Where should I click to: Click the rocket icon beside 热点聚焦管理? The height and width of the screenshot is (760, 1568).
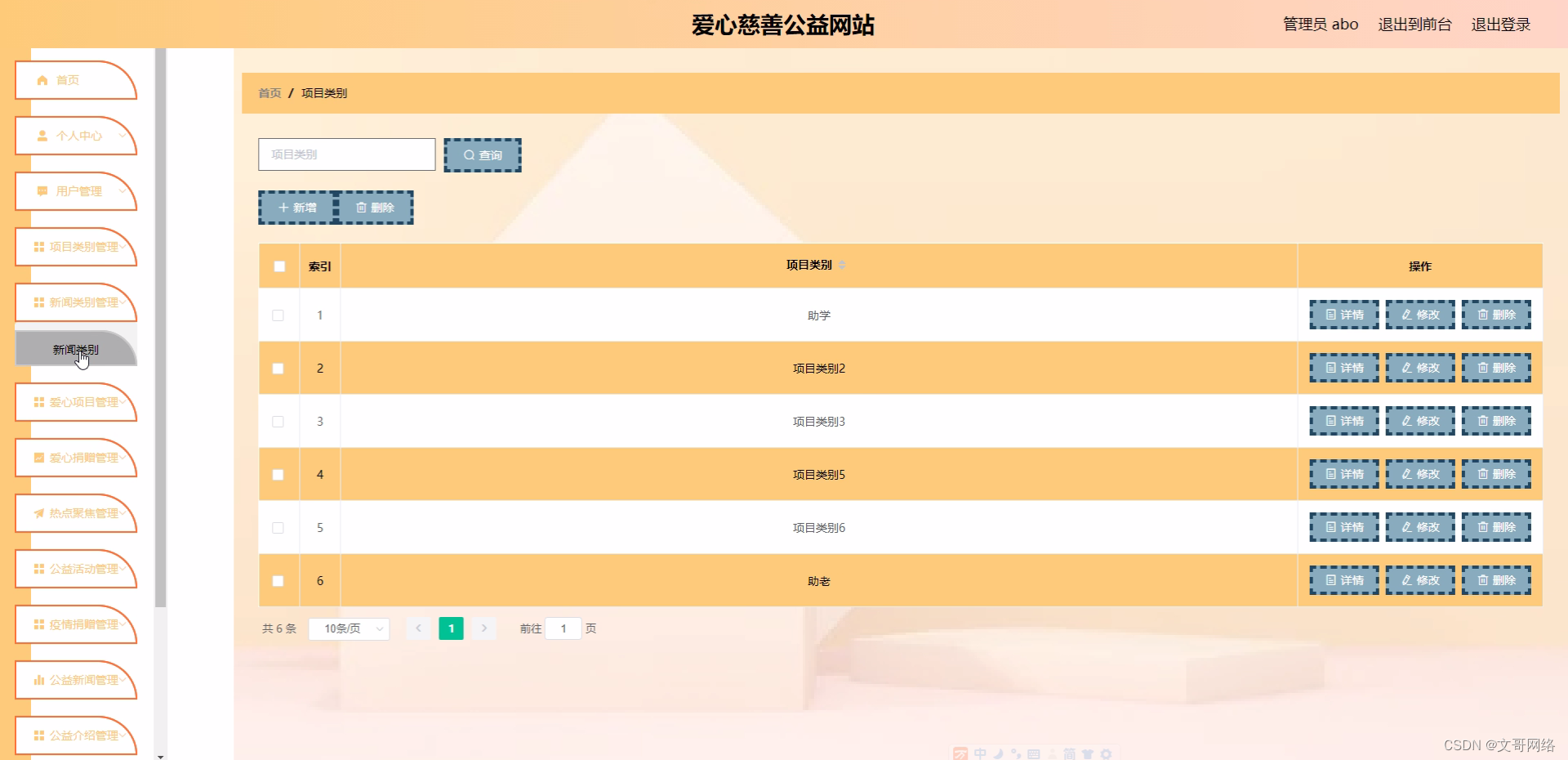[38, 513]
